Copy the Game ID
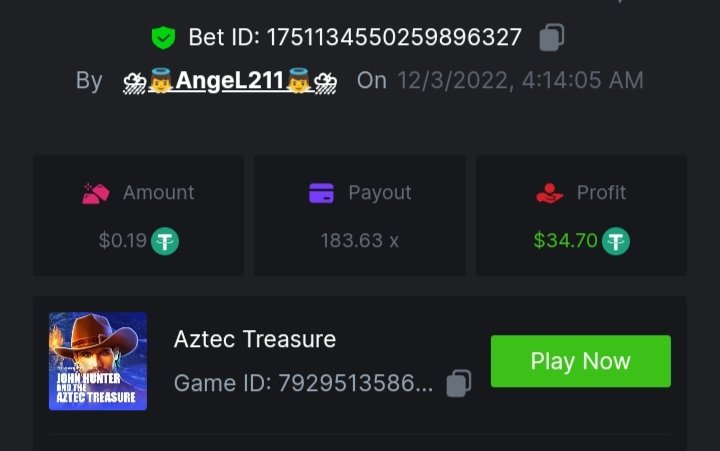Image resolution: width=720 pixels, height=451 pixels. coord(458,383)
